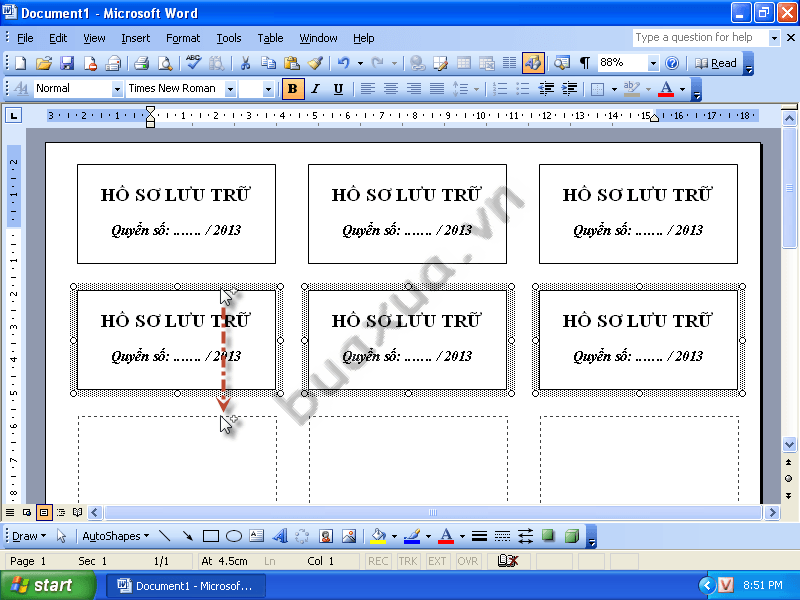The height and width of the screenshot is (600, 800).
Task: Open Microsoft Word Help question mark icon
Action: pos(672,63)
